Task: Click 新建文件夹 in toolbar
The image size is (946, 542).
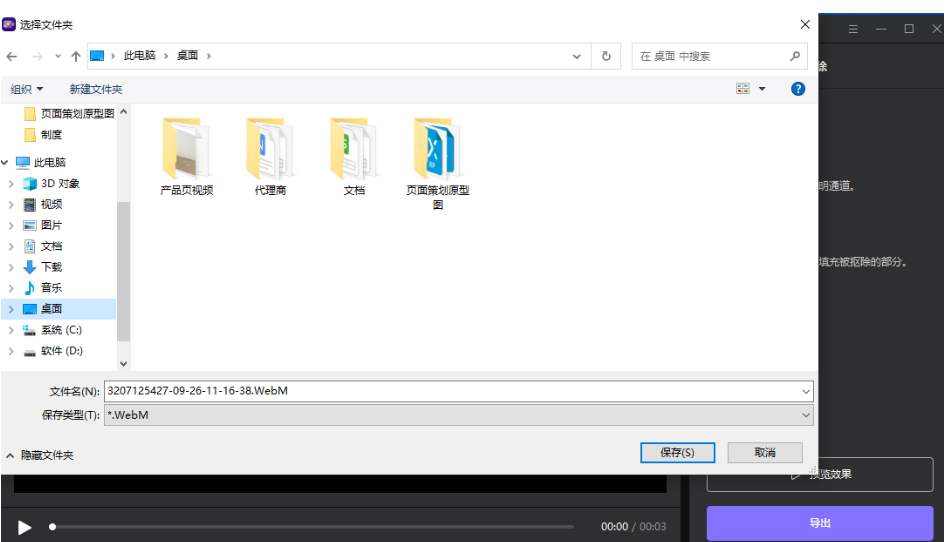Action: (96, 89)
